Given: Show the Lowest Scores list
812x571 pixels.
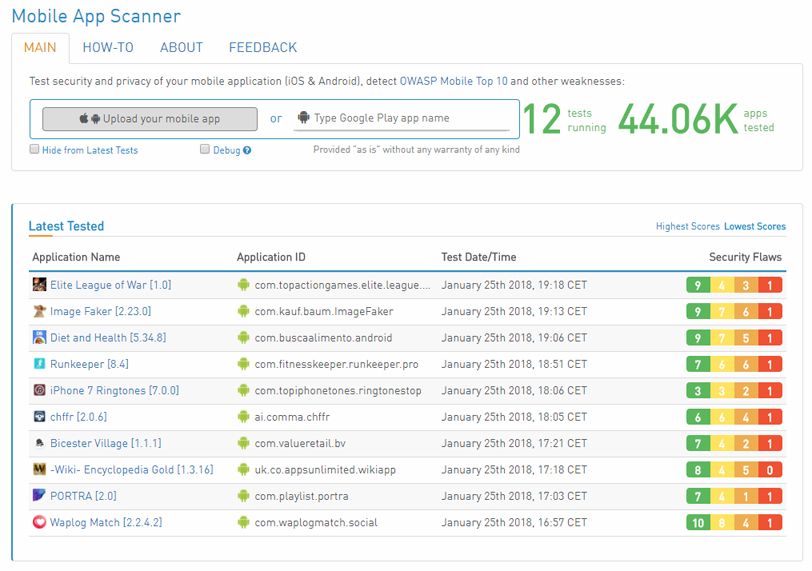Looking at the screenshot, I should pos(755,227).
